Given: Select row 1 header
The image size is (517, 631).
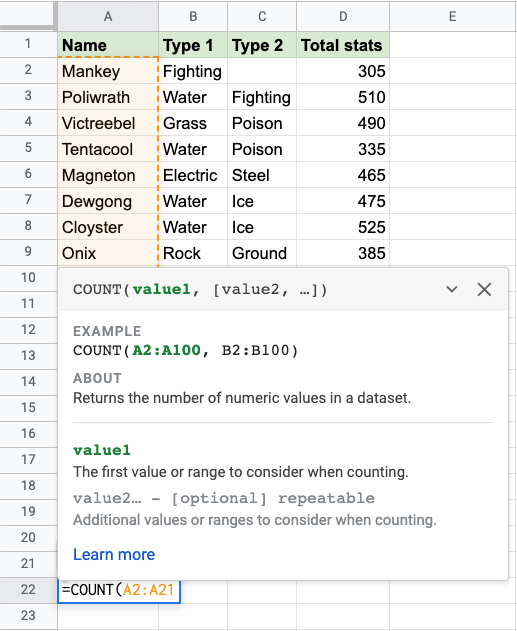Looking at the screenshot, I should click(28, 44).
